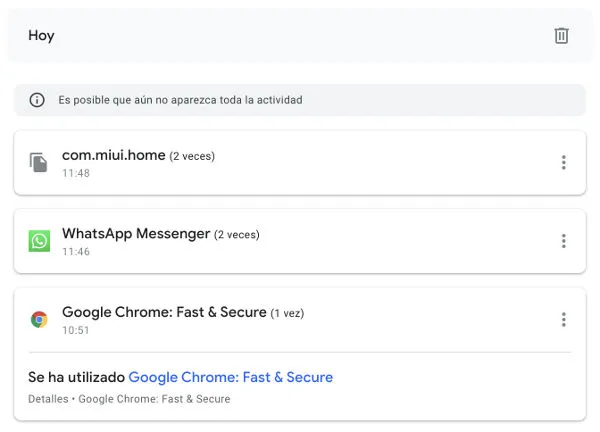The height and width of the screenshot is (432, 600).
Task: Click the 11:48 timestamp
Action: [76, 173]
